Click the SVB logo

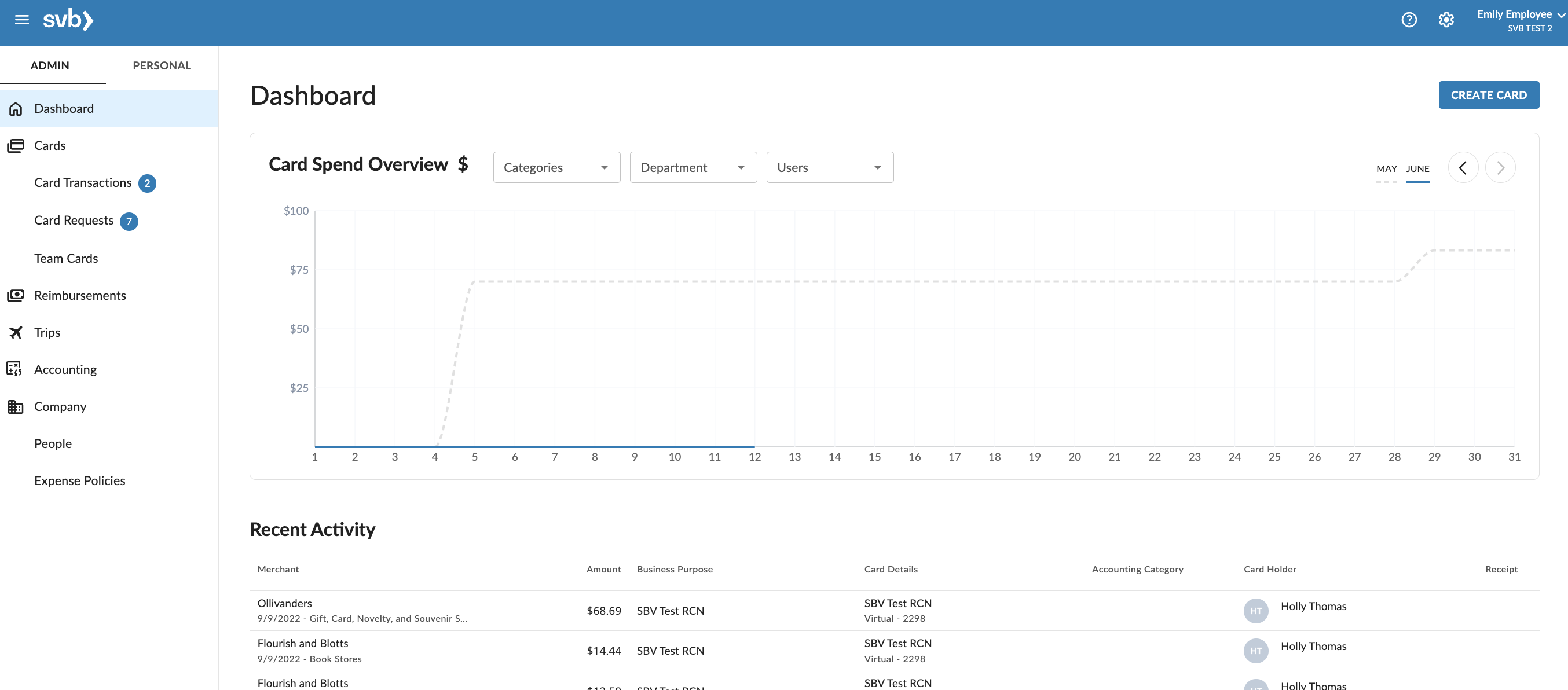click(x=68, y=20)
